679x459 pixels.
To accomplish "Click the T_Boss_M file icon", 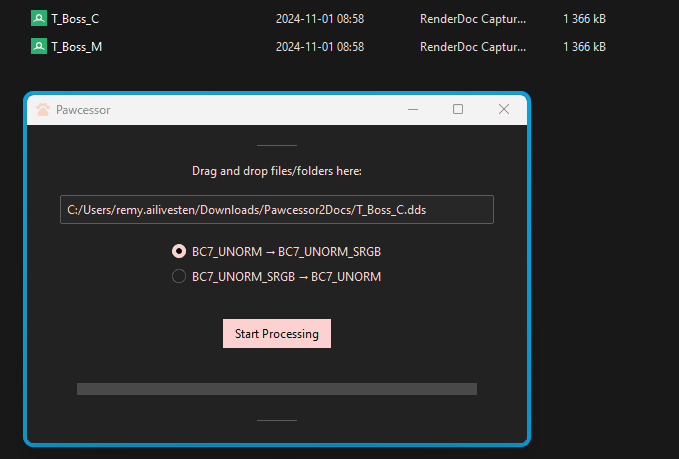I will click(38, 46).
